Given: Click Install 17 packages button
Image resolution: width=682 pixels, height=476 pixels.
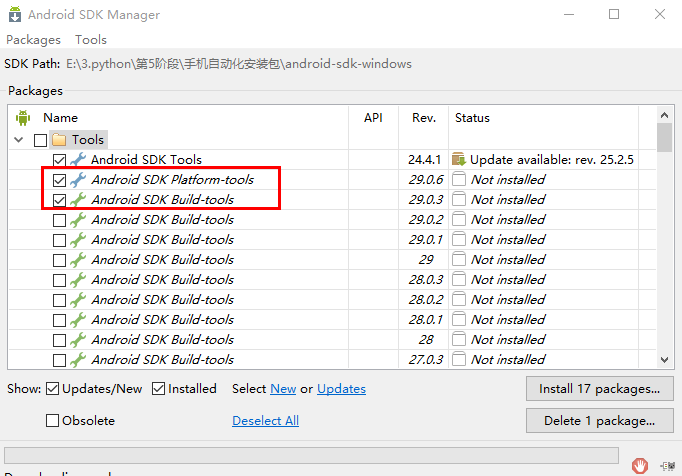Looking at the screenshot, I should (x=600, y=389).
